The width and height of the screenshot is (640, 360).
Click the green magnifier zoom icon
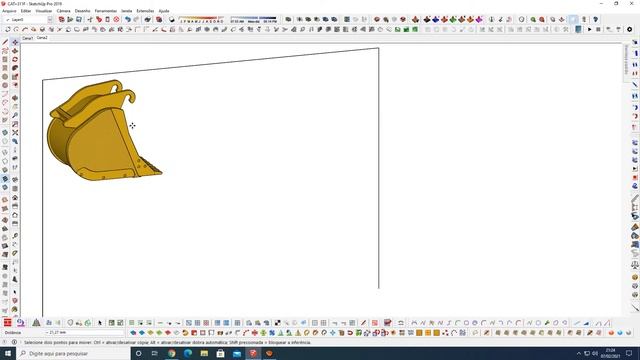(533, 20)
